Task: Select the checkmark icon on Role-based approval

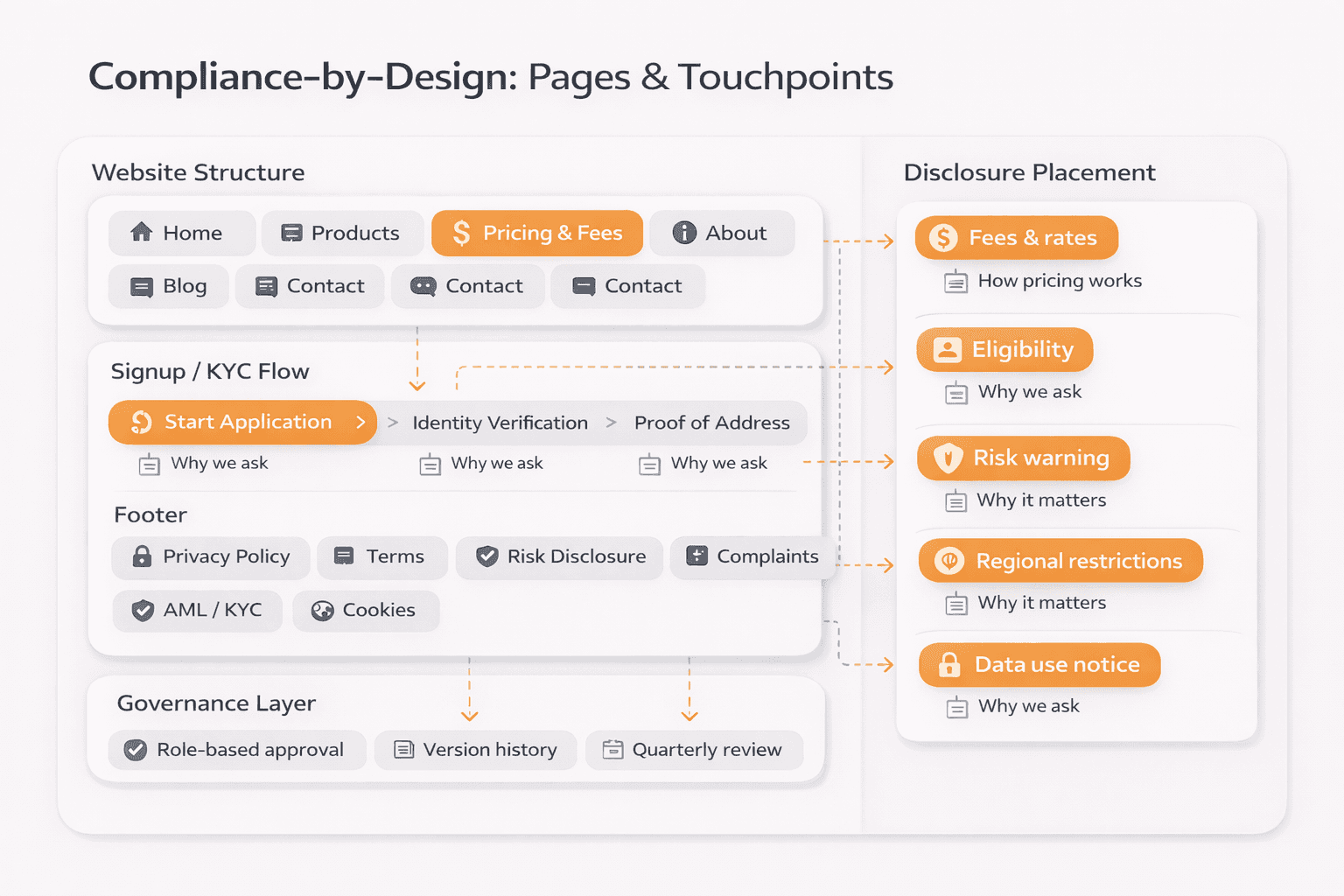Action: coord(136,750)
